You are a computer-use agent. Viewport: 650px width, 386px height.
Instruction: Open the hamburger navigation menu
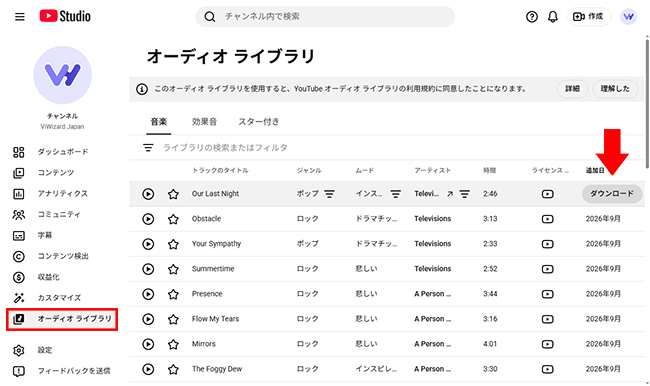(19, 17)
